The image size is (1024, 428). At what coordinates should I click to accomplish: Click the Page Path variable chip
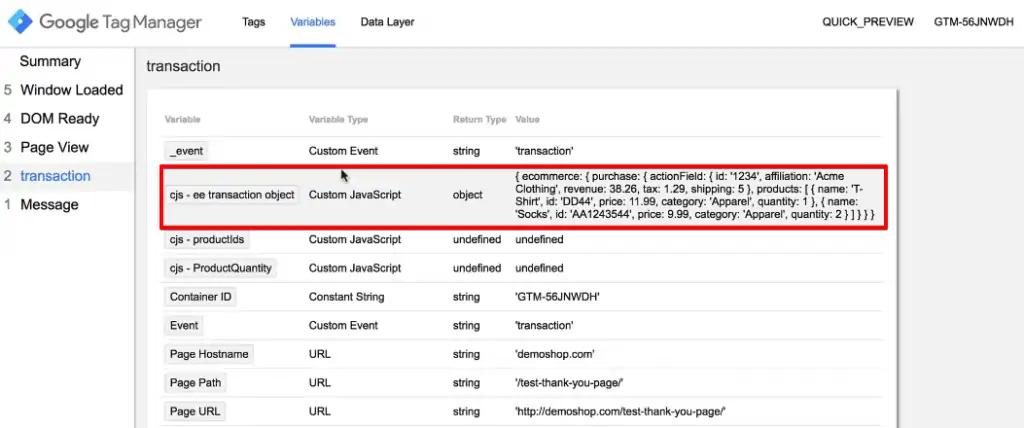tap(195, 383)
